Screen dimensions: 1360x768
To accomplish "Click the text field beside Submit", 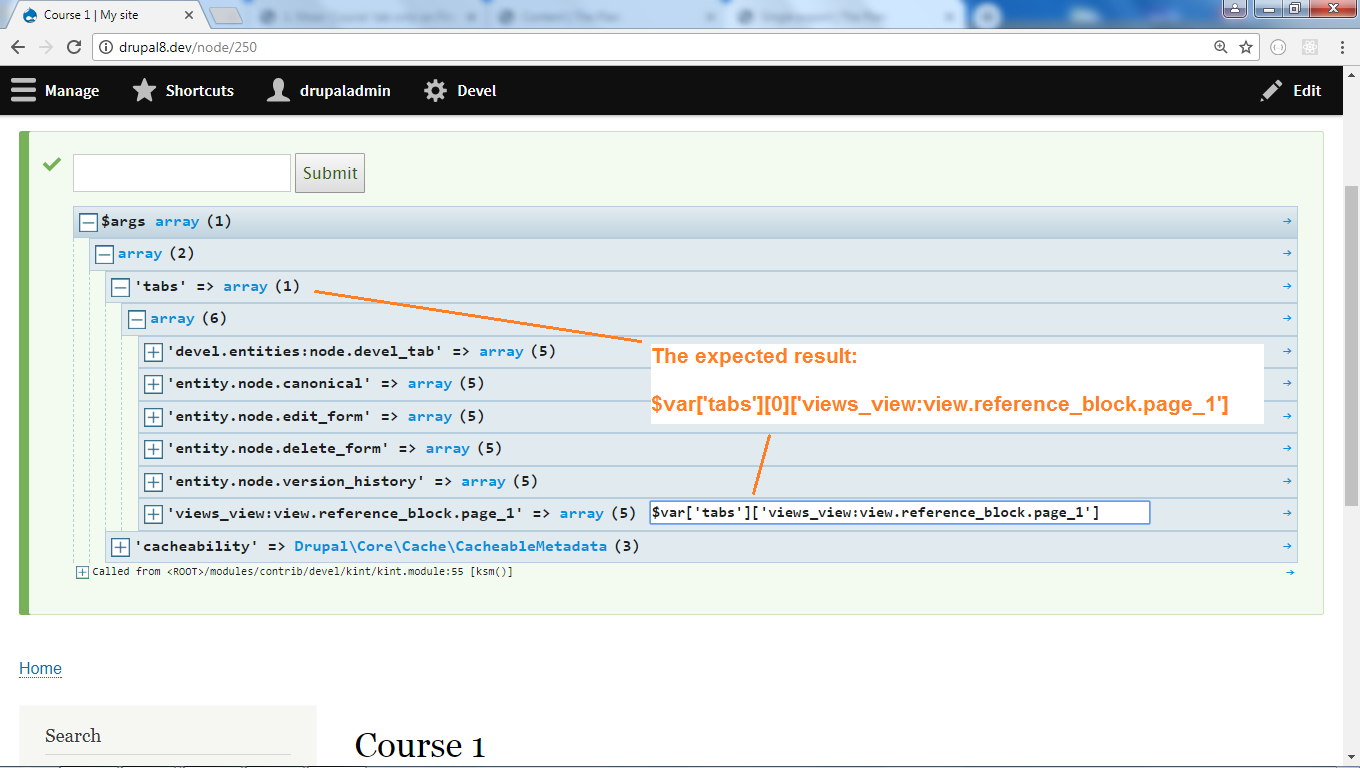I will (182, 173).
